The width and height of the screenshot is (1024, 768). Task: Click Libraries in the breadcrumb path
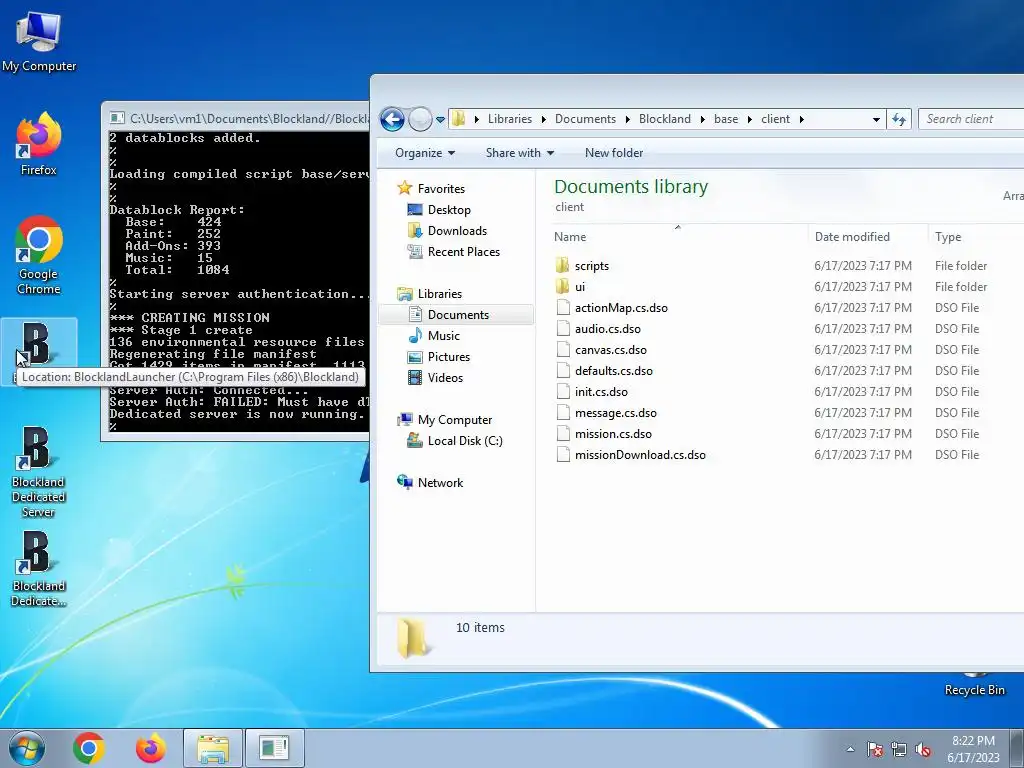(x=509, y=119)
